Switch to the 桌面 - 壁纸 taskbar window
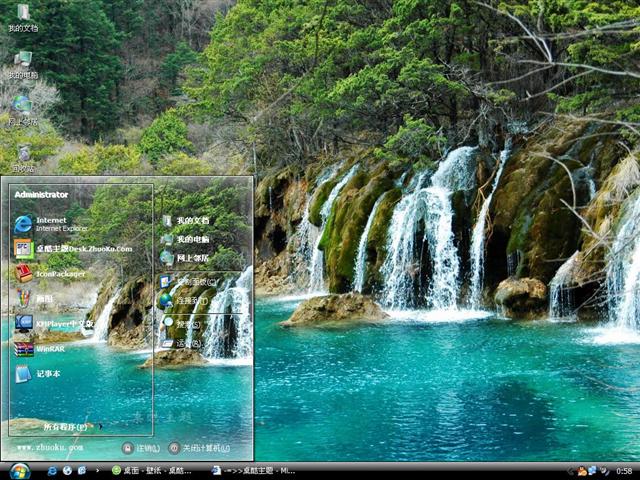 tap(152, 471)
